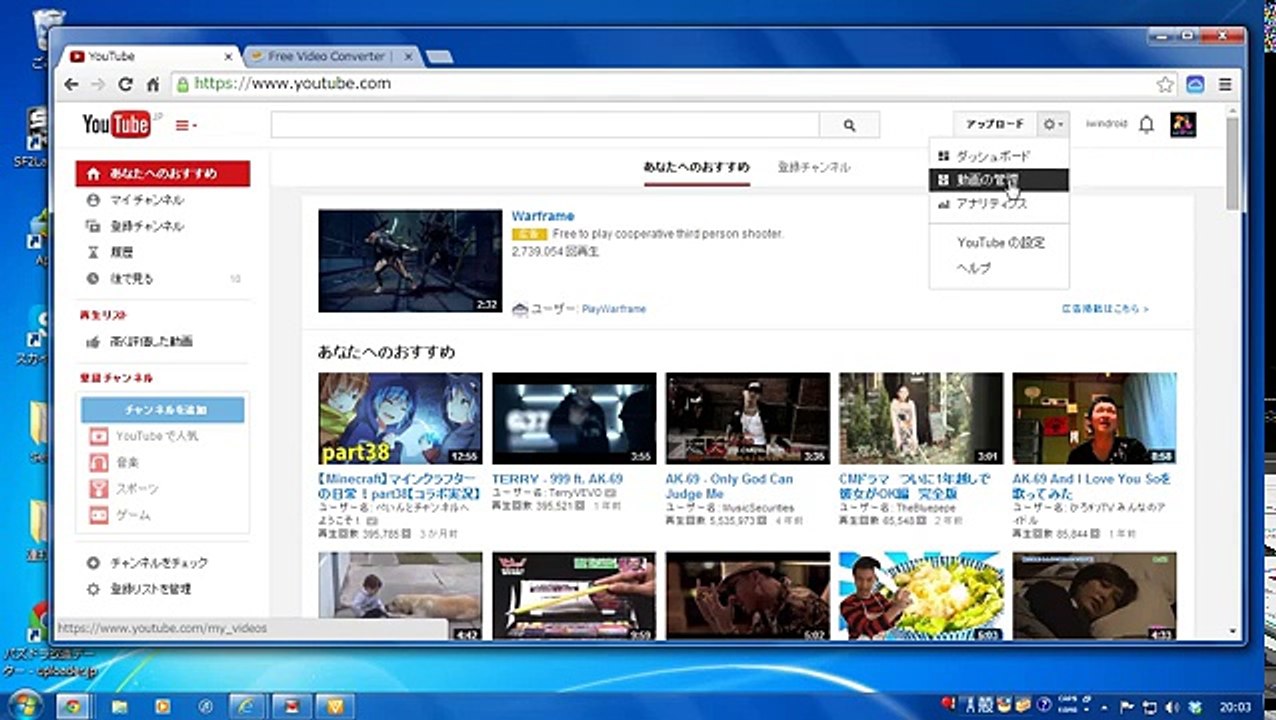The image size is (1276, 720).
Task: Open the TERRY - 999 ft. AK-69 title
Action: pyautogui.click(x=557, y=479)
